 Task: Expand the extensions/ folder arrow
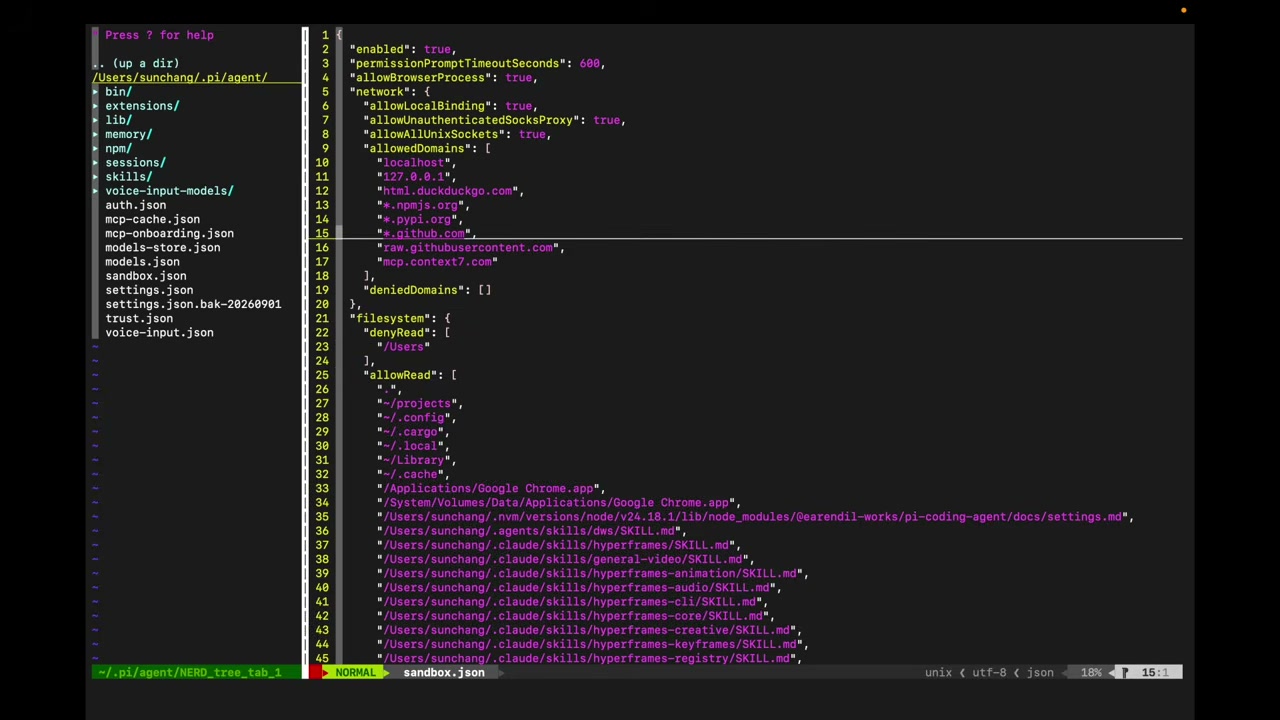coord(96,106)
